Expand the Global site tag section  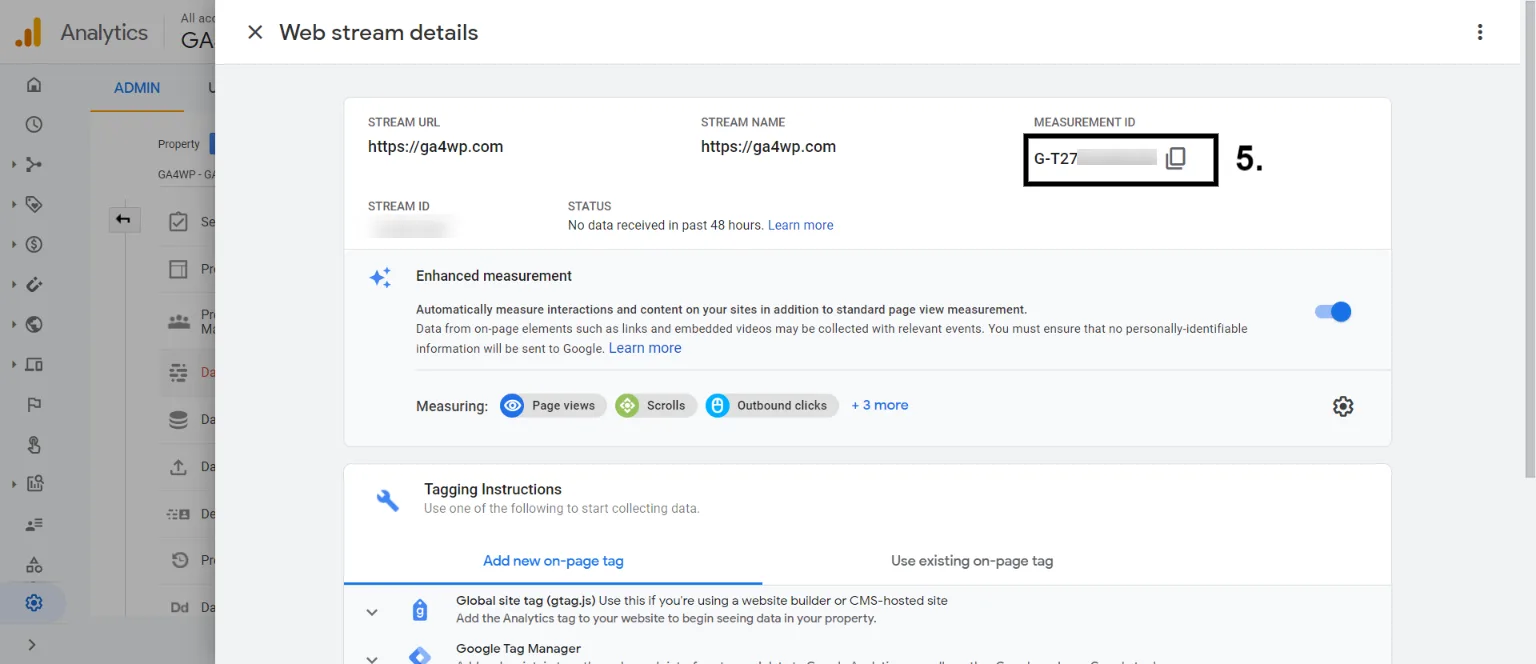[x=372, y=611]
